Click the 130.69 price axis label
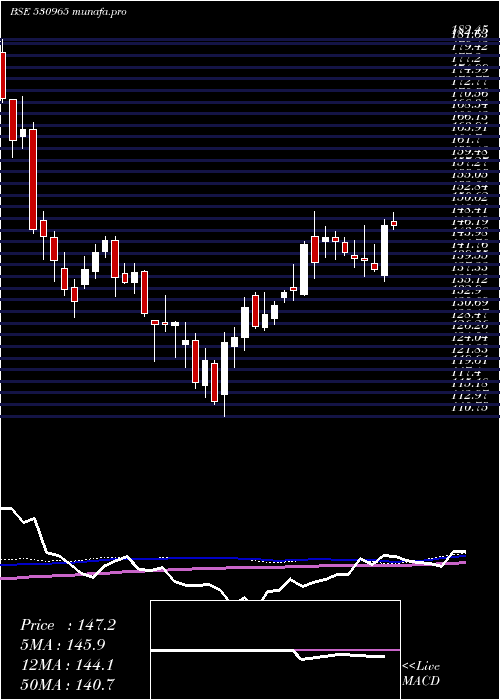500x700 pixels. click(x=469, y=302)
